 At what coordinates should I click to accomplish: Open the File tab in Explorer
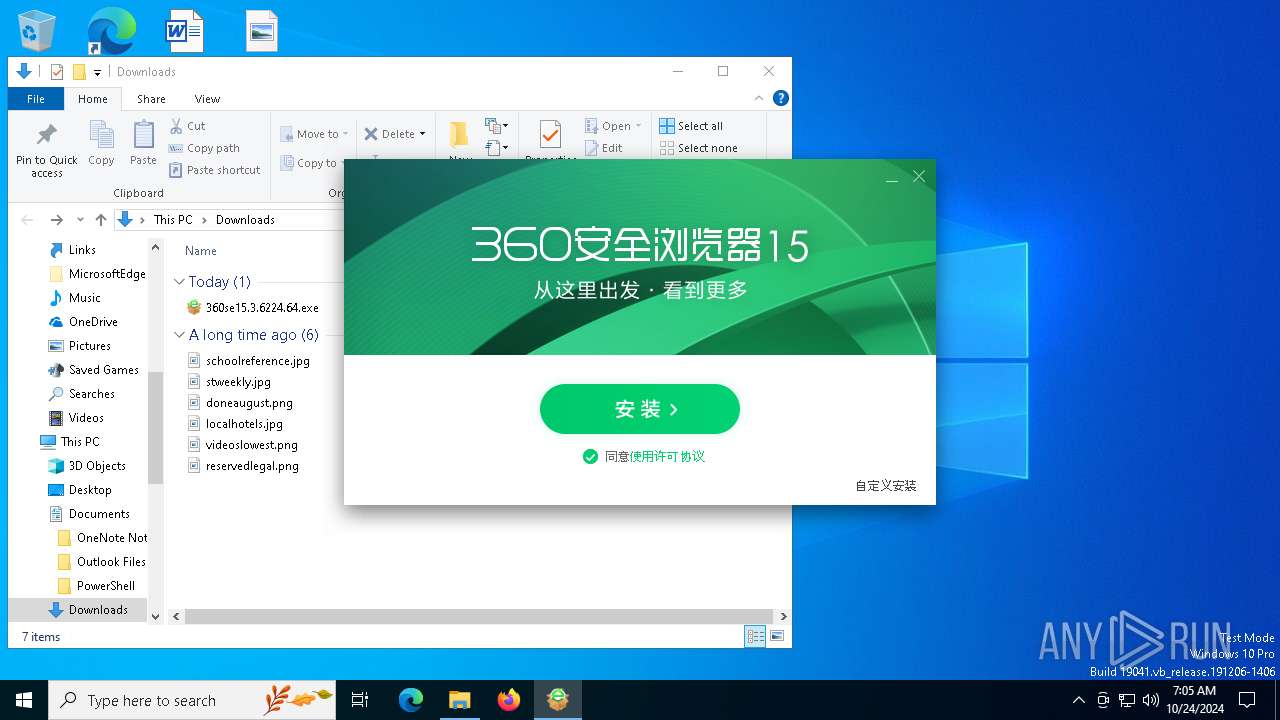[x=36, y=99]
